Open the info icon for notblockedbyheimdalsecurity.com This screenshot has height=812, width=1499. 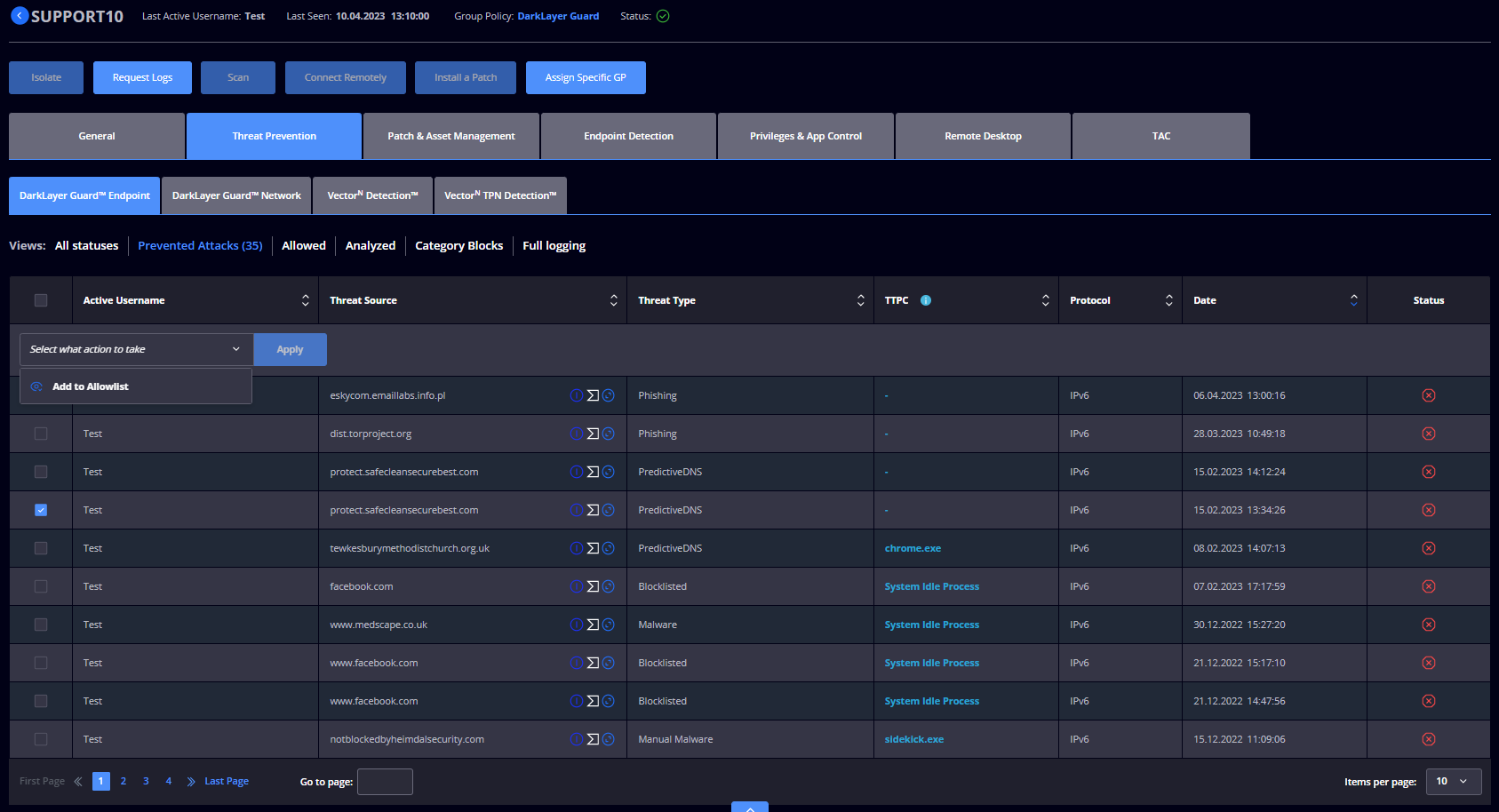point(577,739)
